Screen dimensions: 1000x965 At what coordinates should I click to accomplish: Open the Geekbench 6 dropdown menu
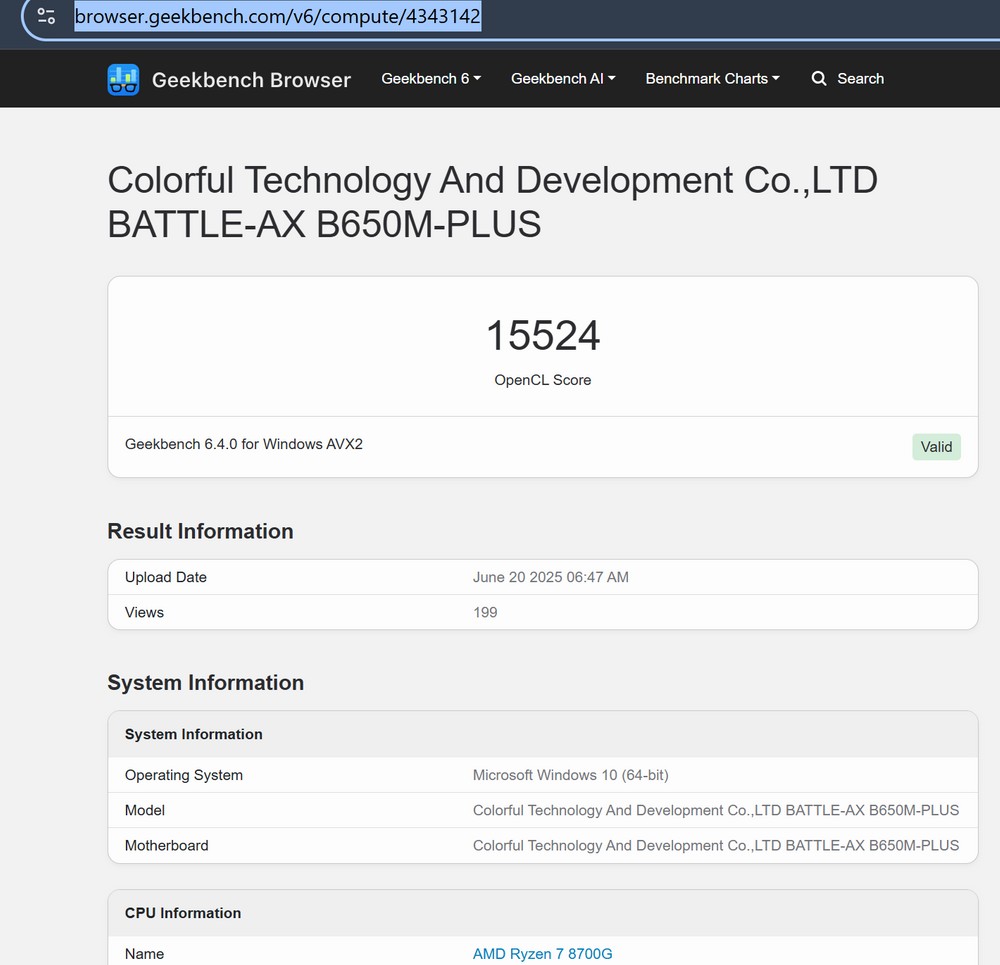tap(431, 79)
